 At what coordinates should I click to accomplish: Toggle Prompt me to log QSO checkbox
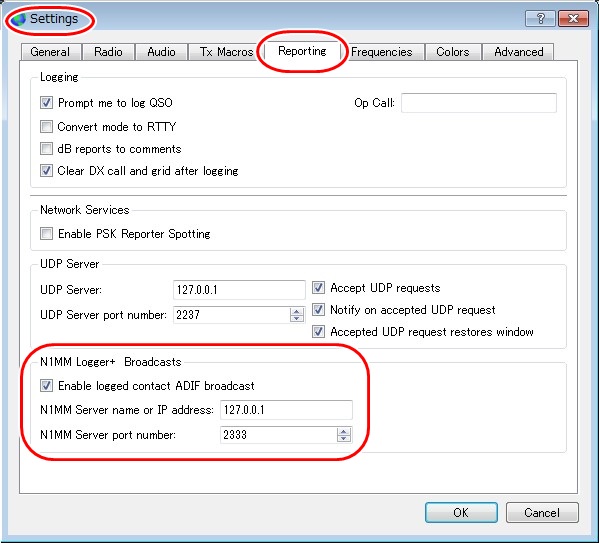46,102
